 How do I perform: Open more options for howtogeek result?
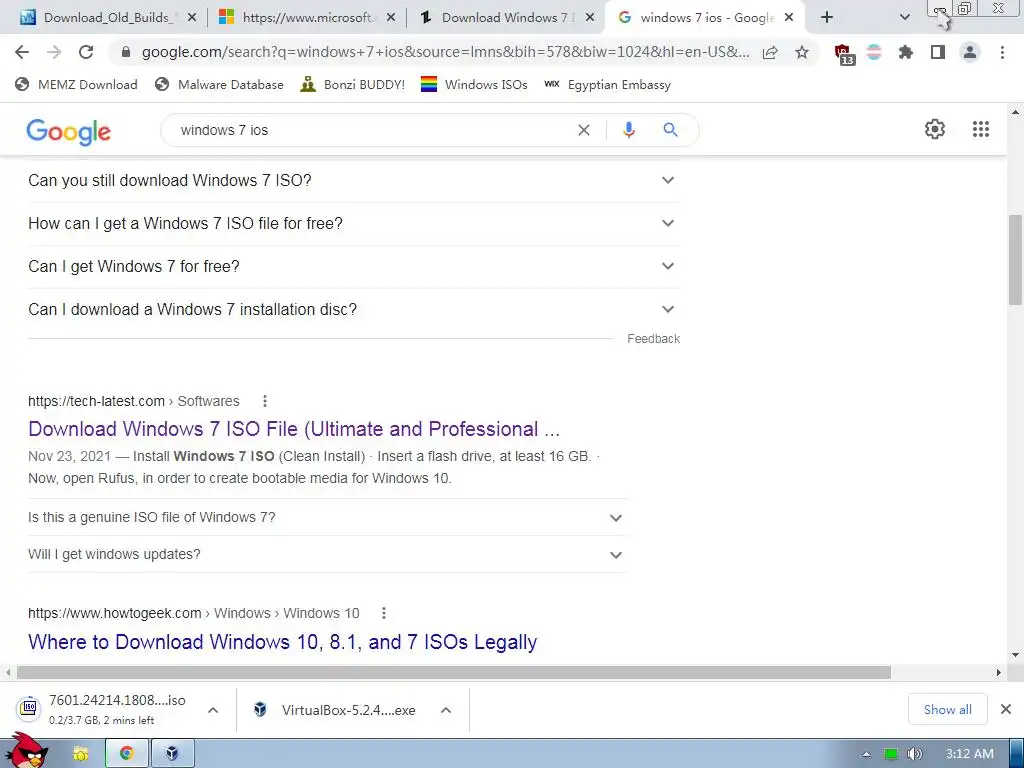[384, 613]
